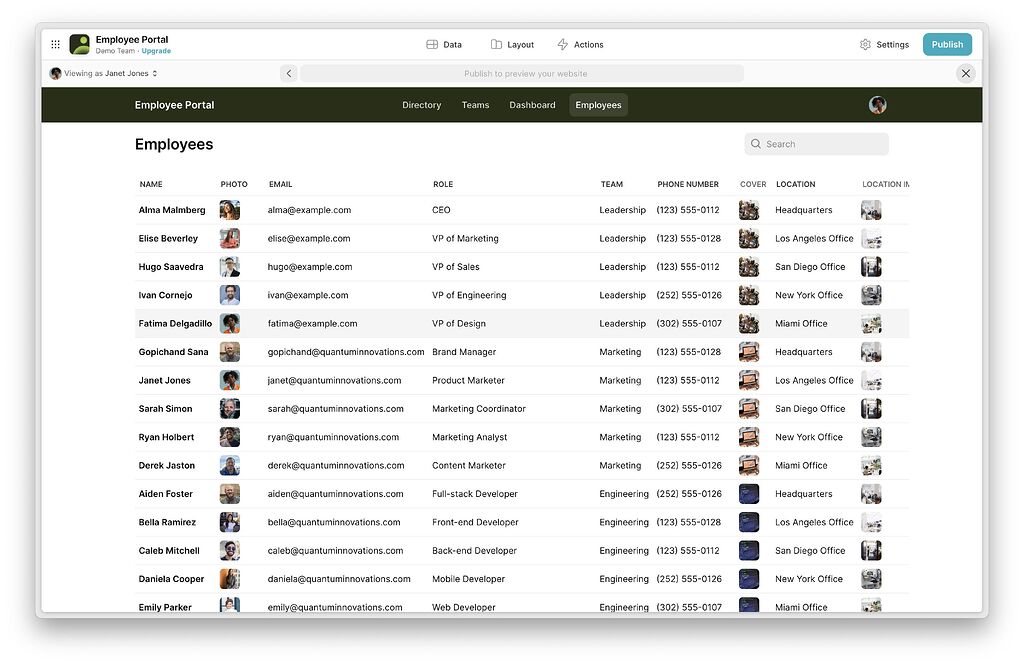Open the Data tab icon

pos(430,44)
